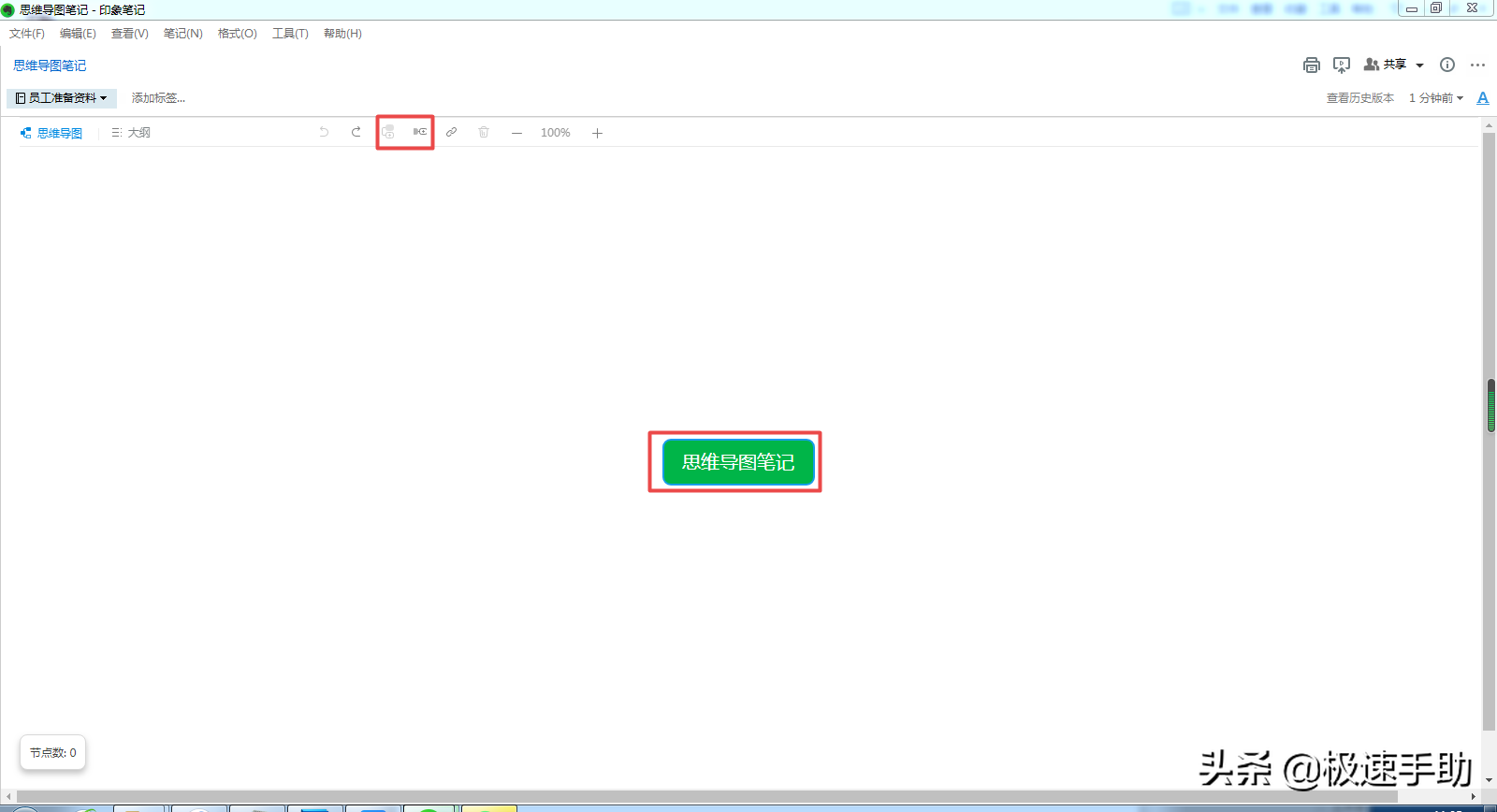Expand the 1 分钟前 time dropdown
The height and width of the screenshot is (812, 1497).
(x=1436, y=98)
